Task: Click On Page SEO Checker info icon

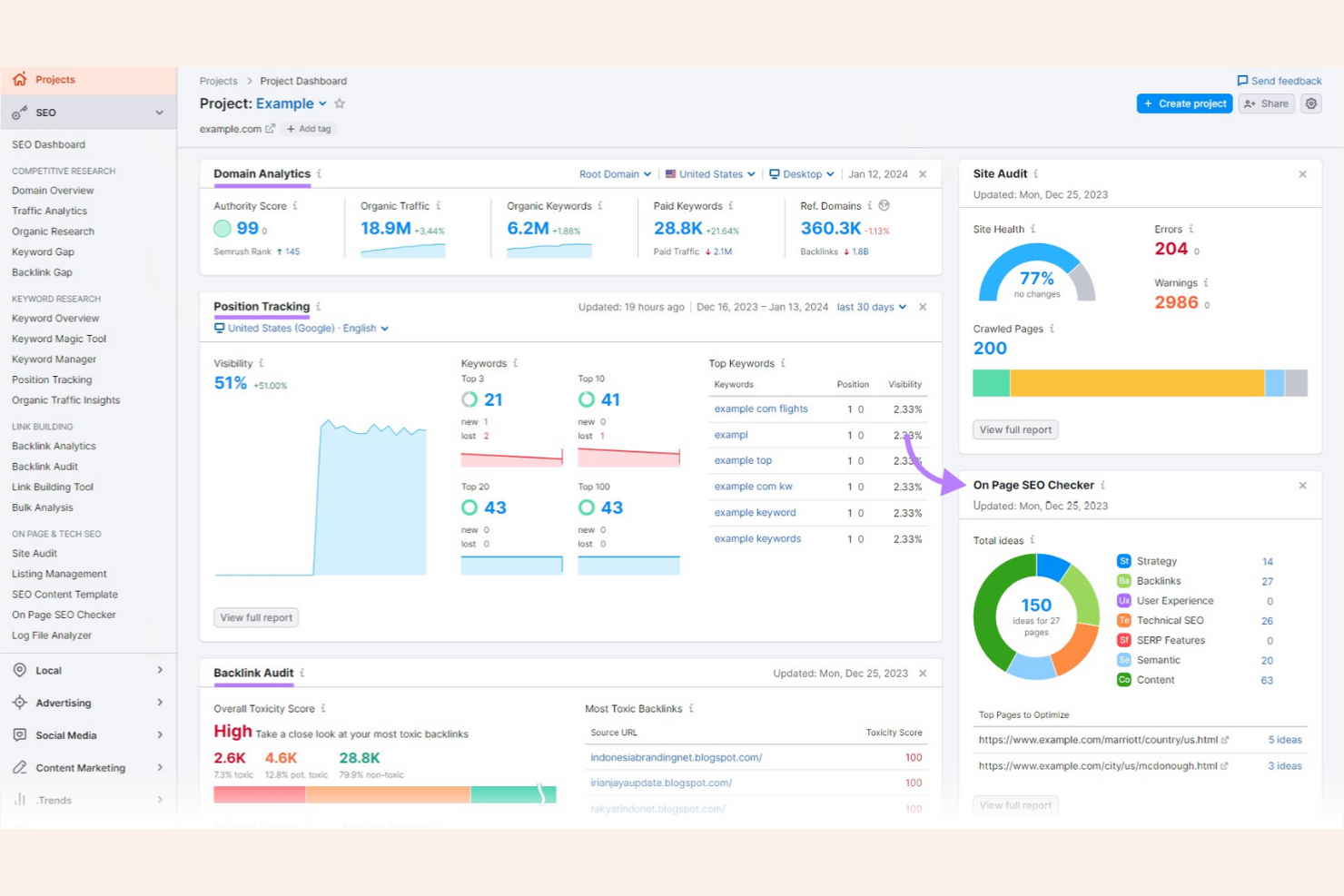Action: 1102,486
